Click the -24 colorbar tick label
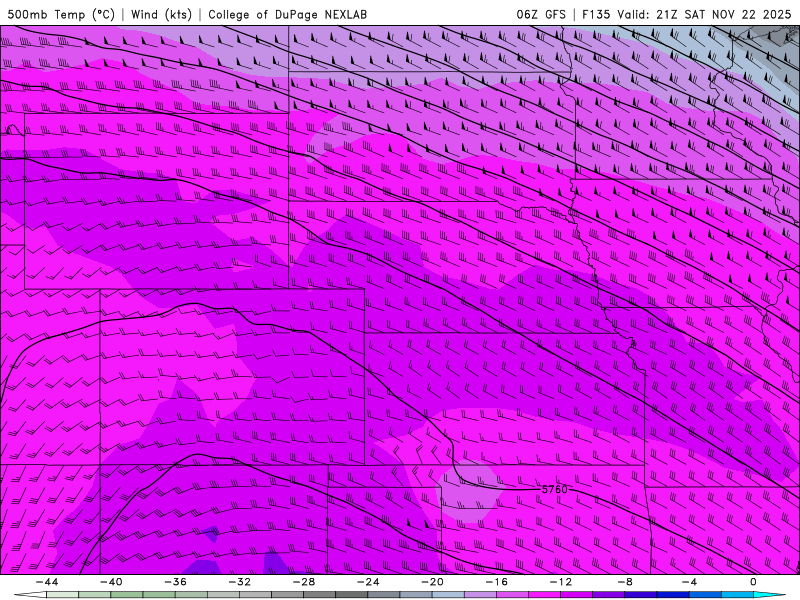 [368, 582]
